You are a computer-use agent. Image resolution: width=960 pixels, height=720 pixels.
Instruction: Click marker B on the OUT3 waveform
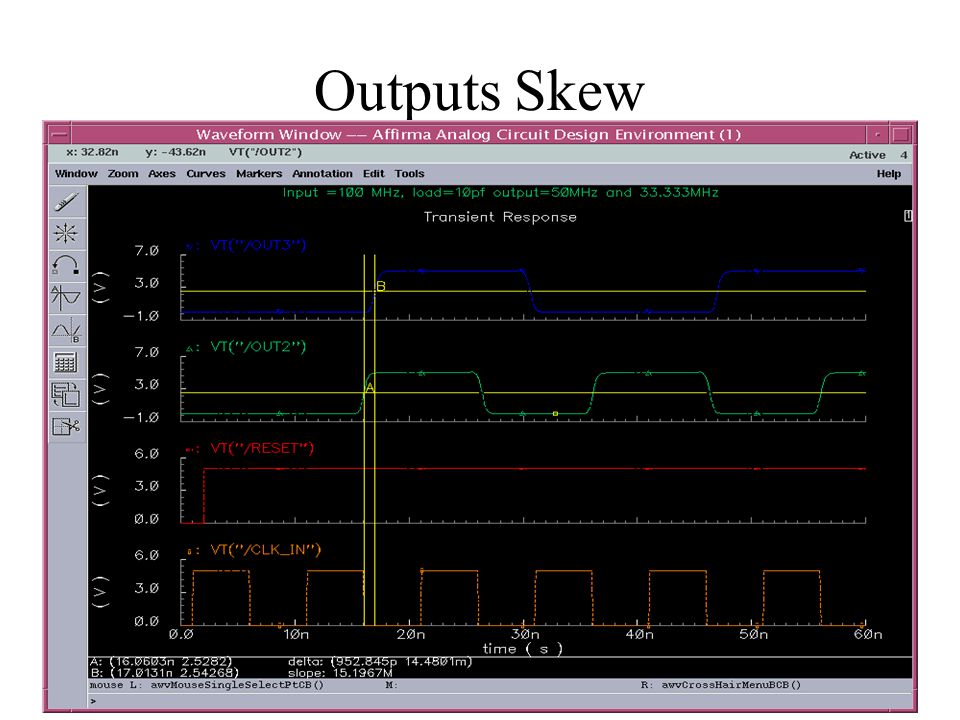pyautogui.click(x=380, y=287)
